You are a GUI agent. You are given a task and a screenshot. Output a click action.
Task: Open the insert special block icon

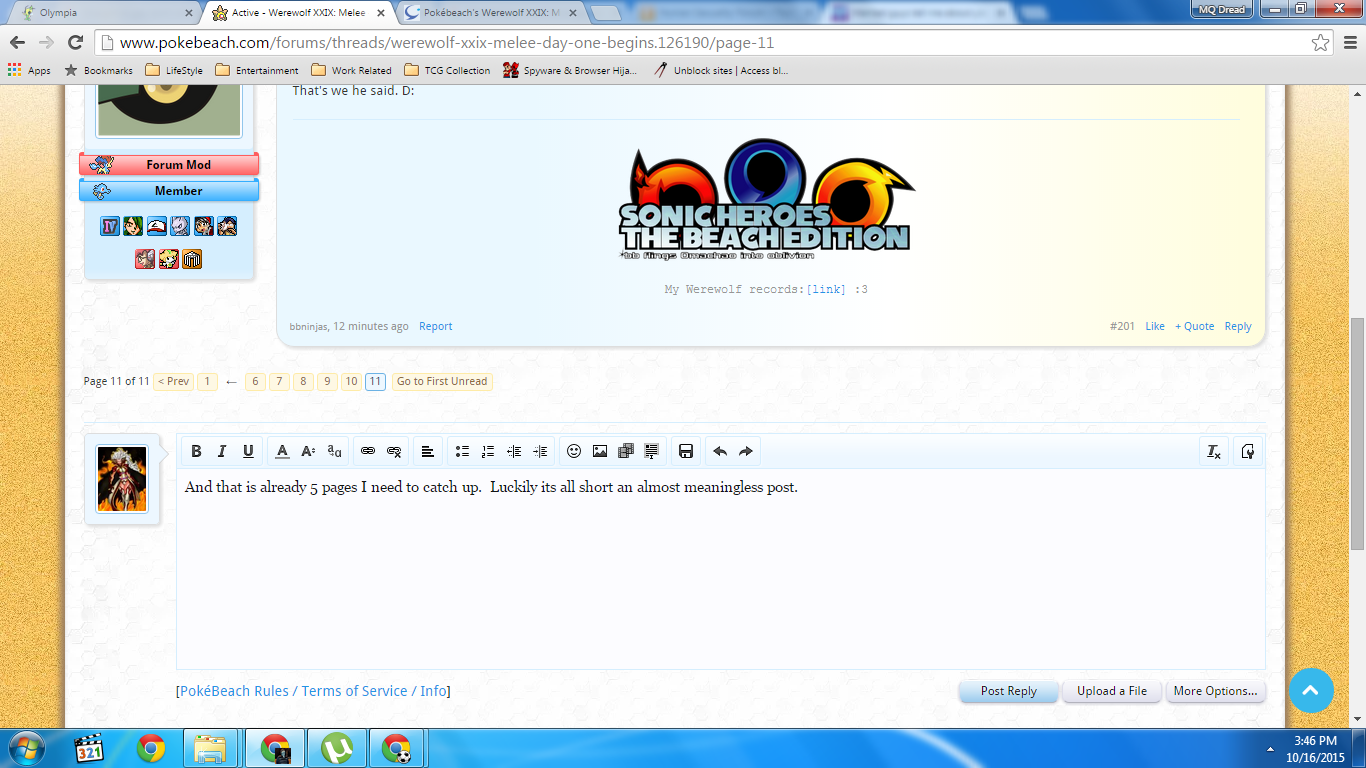click(652, 452)
